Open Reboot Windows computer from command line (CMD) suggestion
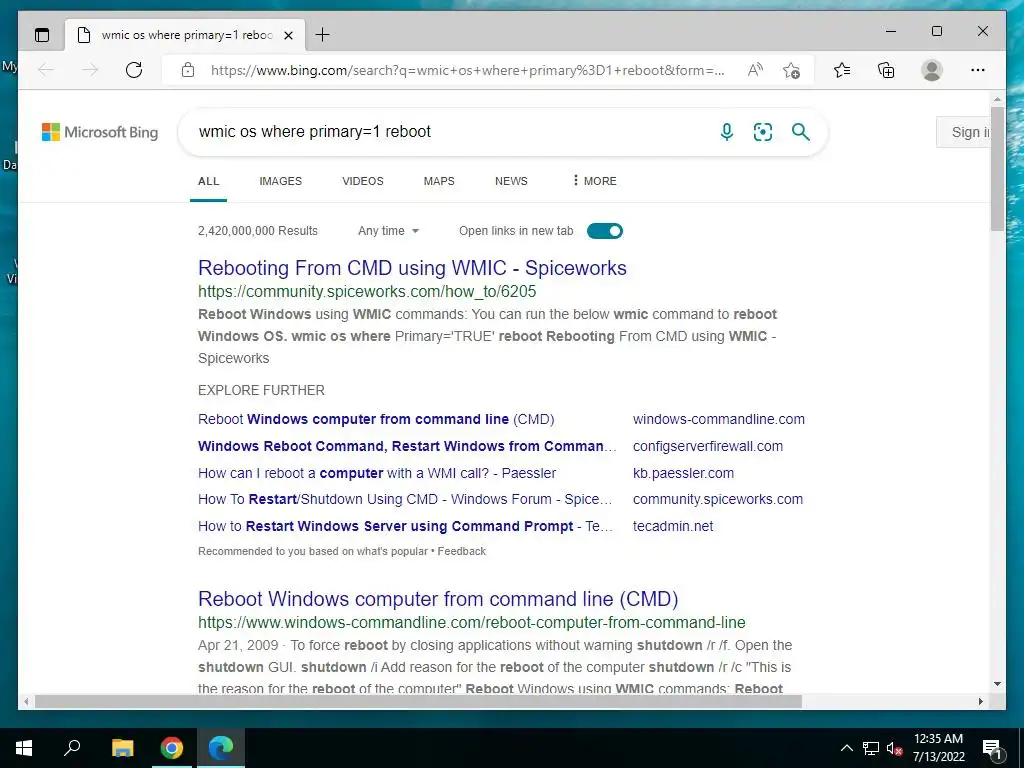Screen dimensions: 1024x768 (x=376, y=419)
